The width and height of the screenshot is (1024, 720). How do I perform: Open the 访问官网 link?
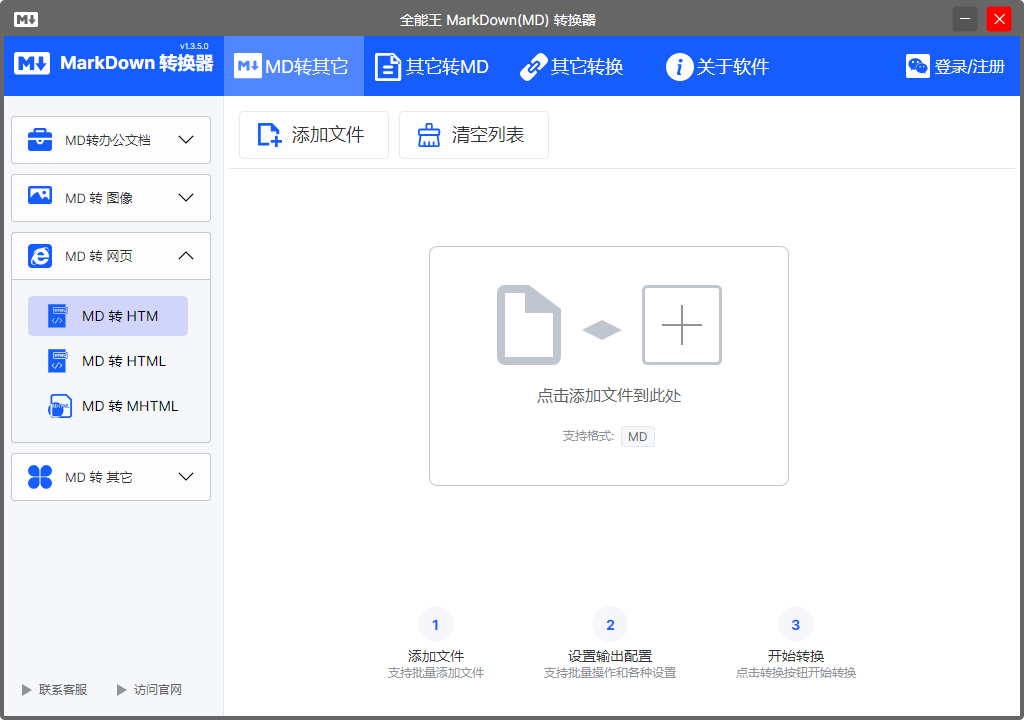point(157,690)
